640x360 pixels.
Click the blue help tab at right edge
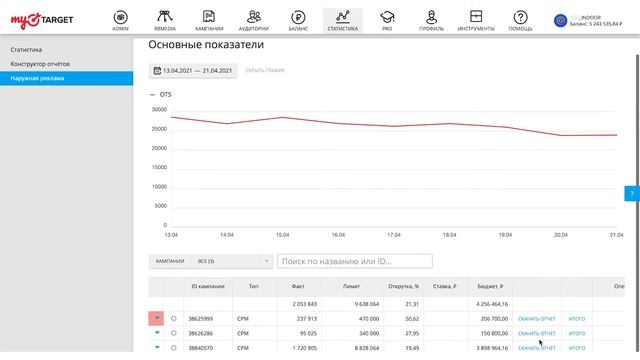[x=632, y=193]
